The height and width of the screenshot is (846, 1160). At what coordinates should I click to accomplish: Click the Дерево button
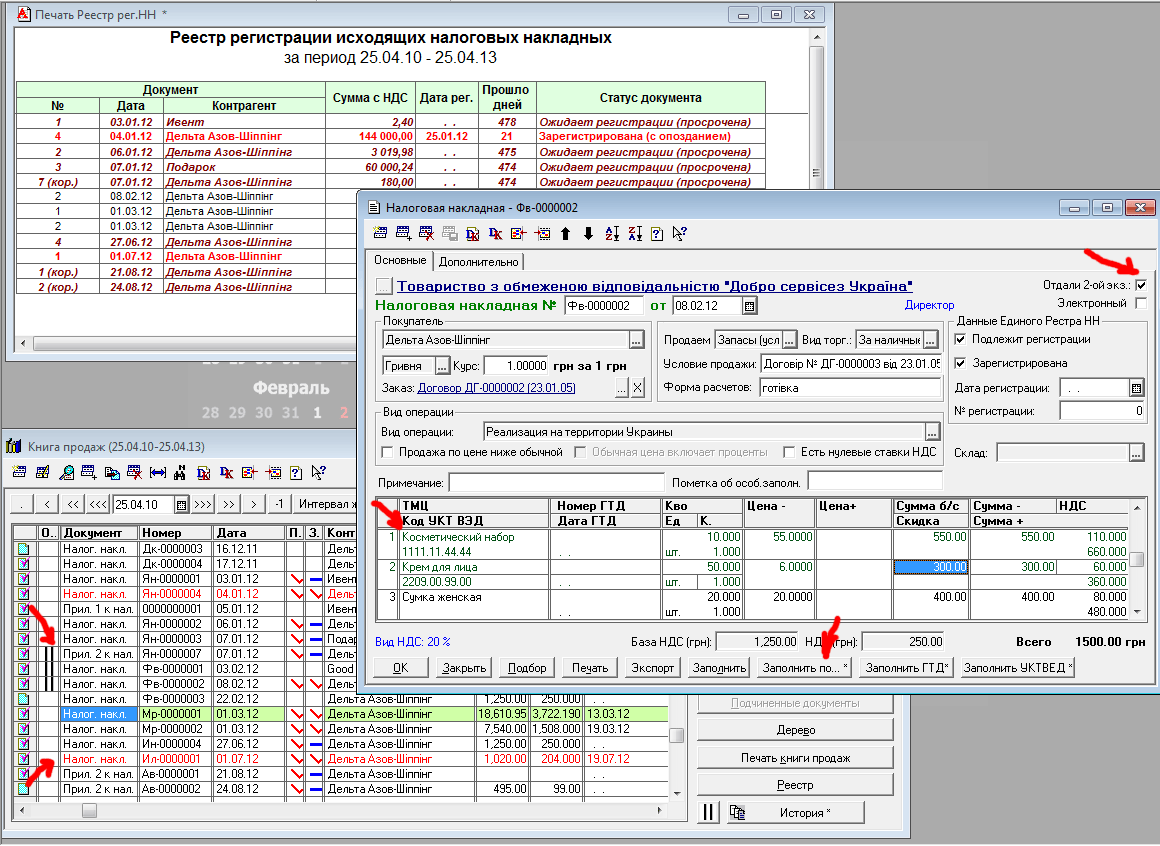(795, 730)
